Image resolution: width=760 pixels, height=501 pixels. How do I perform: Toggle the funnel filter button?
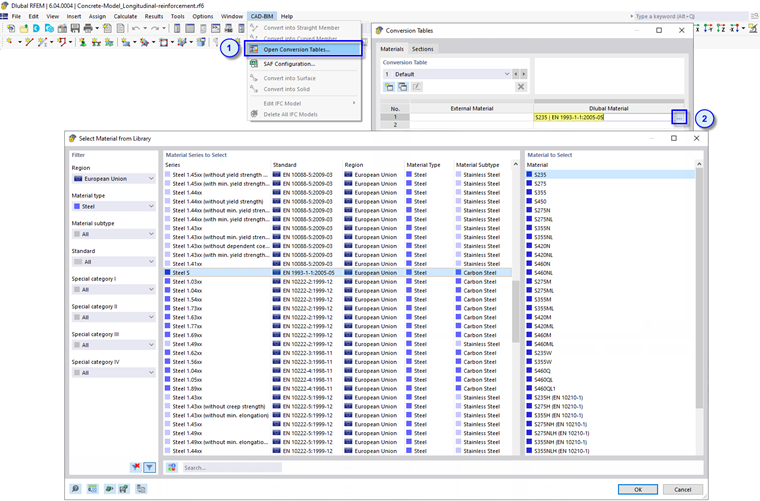(150, 467)
